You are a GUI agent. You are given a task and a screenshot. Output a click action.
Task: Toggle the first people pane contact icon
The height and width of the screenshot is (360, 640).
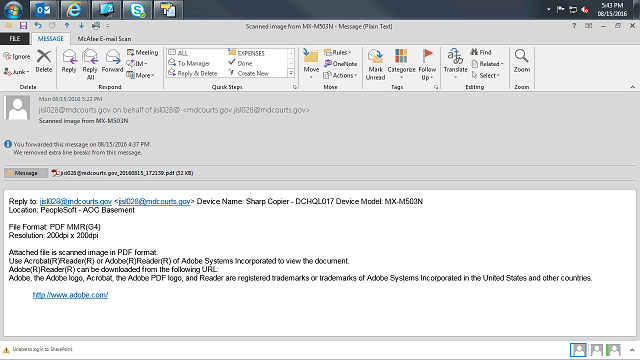578,350
